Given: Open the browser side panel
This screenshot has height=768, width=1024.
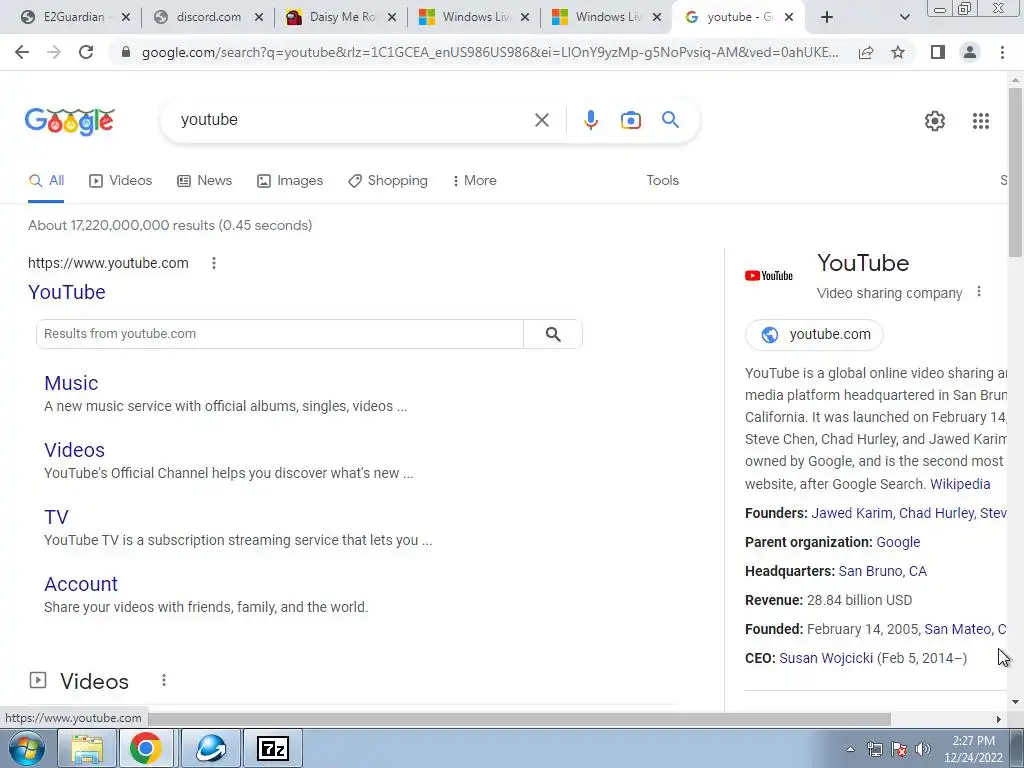Looking at the screenshot, I should pyautogui.click(x=938, y=52).
